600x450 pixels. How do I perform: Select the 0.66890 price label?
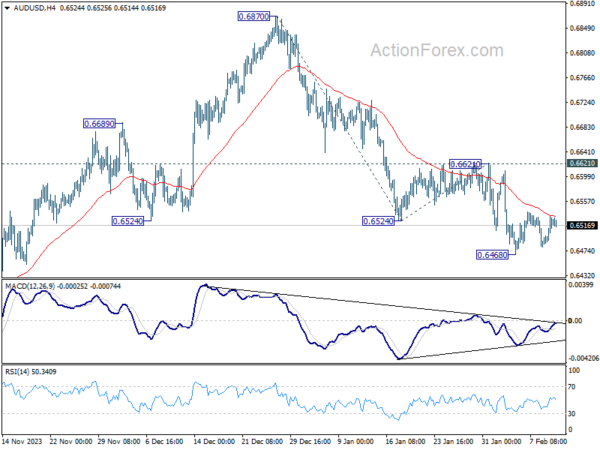coord(99,124)
